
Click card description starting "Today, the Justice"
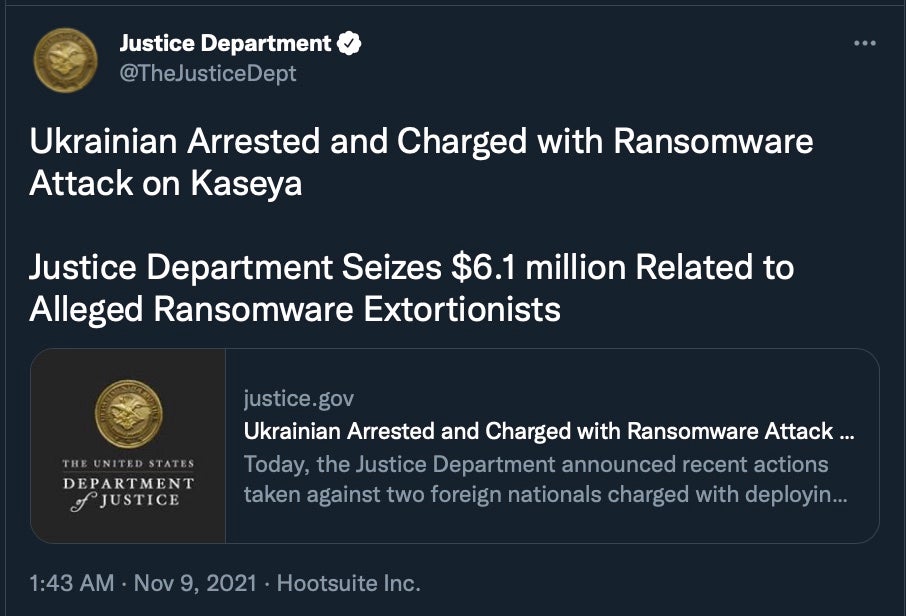pyautogui.click(x=536, y=464)
